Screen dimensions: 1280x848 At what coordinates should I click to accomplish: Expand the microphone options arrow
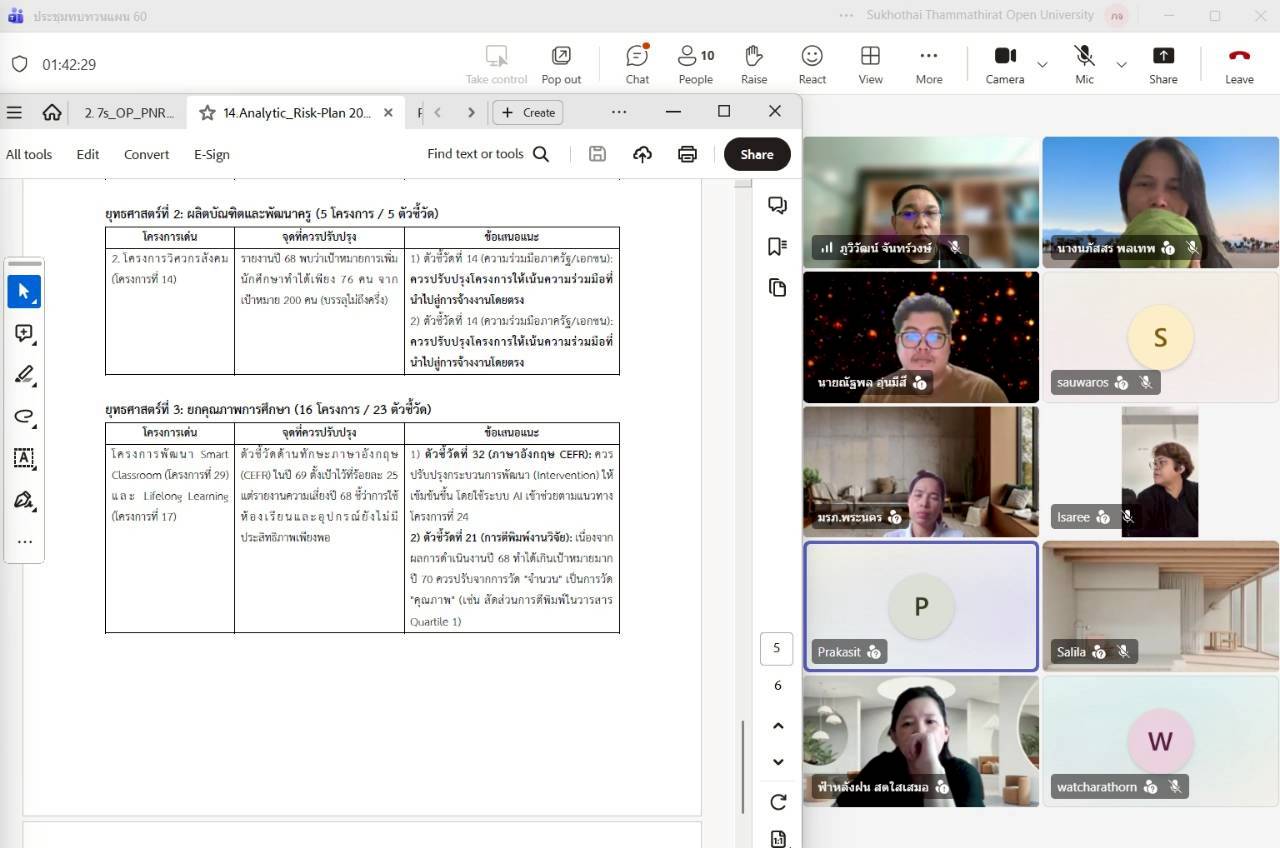pyautogui.click(x=1121, y=65)
